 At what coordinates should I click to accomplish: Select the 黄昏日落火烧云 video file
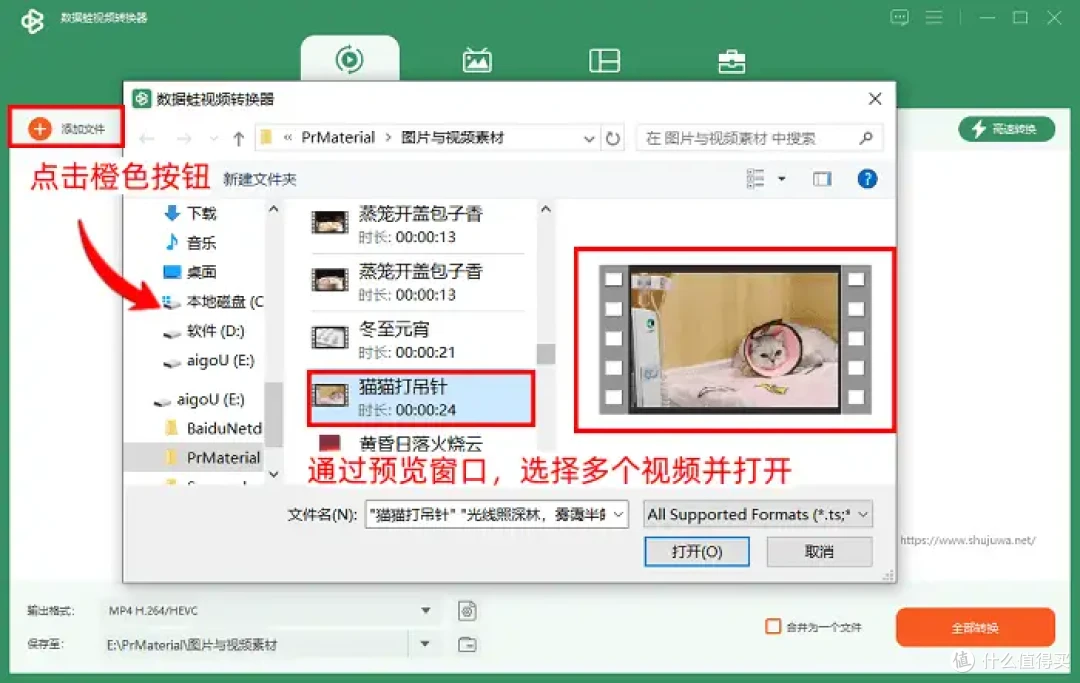coord(418,443)
